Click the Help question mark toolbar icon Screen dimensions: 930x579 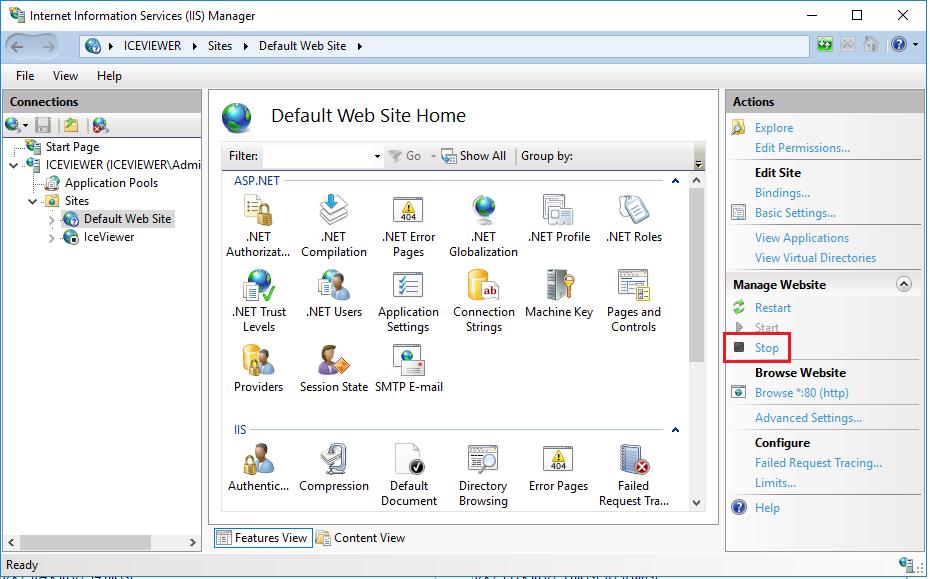point(899,44)
